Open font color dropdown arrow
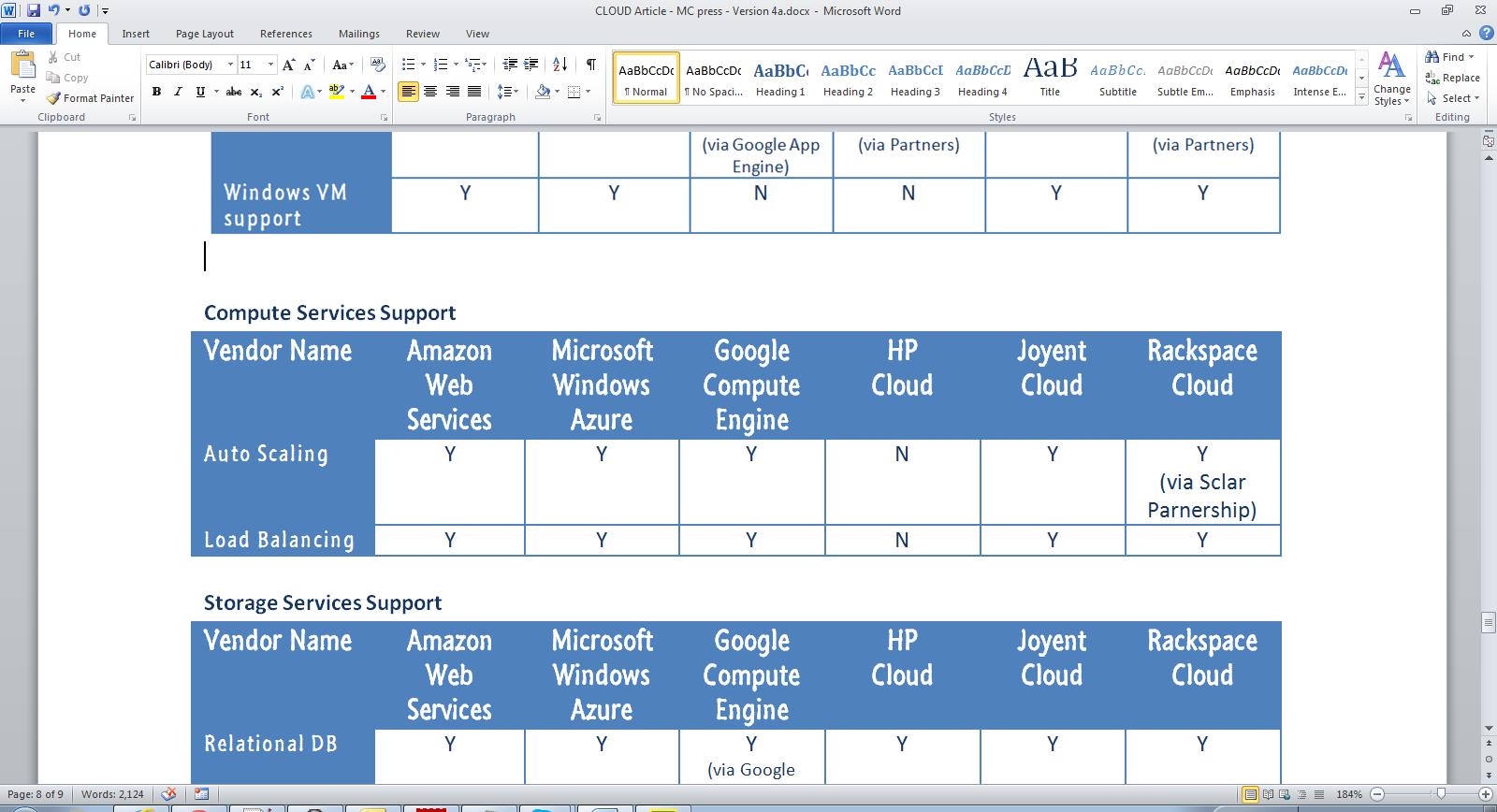The image size is (1497, 812). [384, 92]
